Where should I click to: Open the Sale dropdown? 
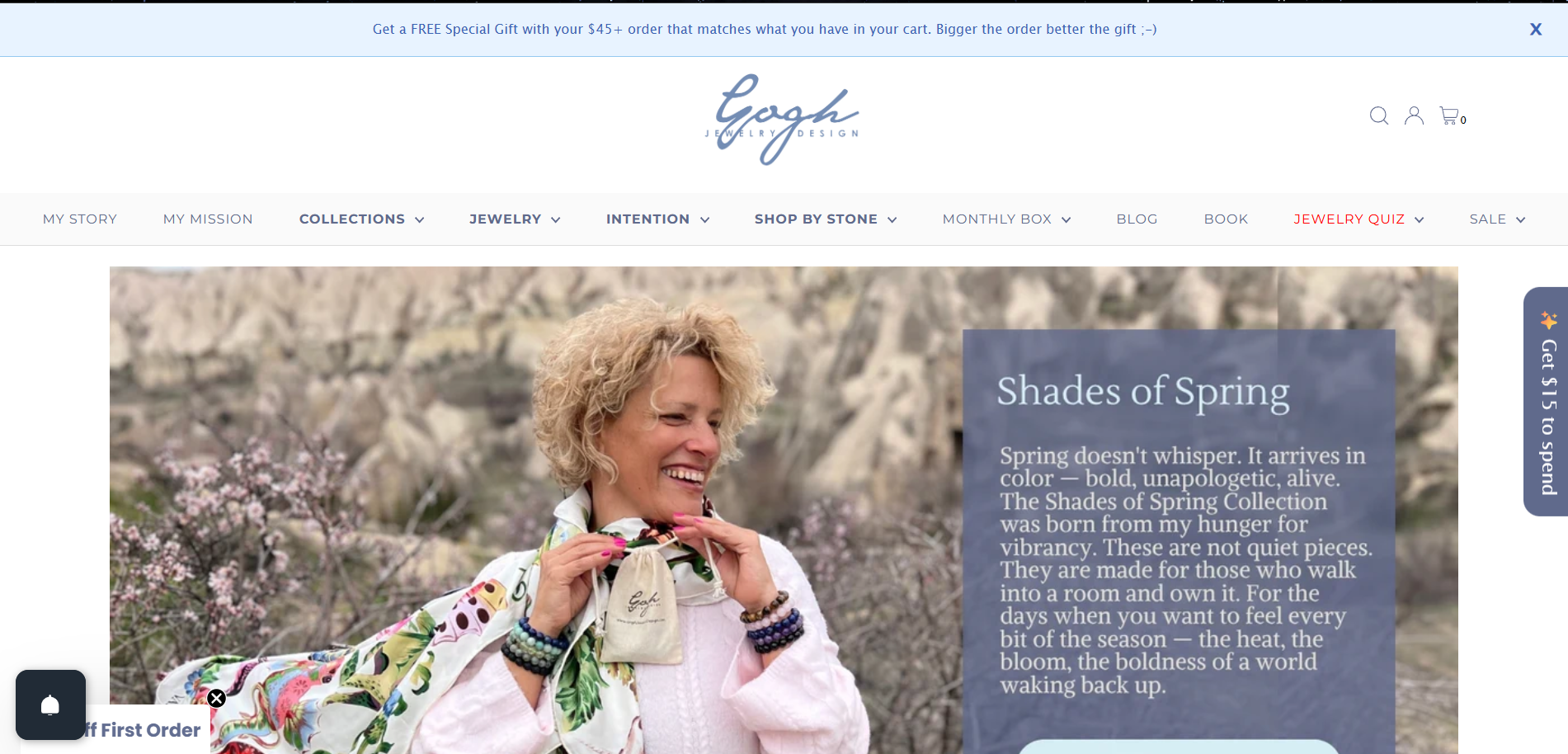pos(1497,219)
